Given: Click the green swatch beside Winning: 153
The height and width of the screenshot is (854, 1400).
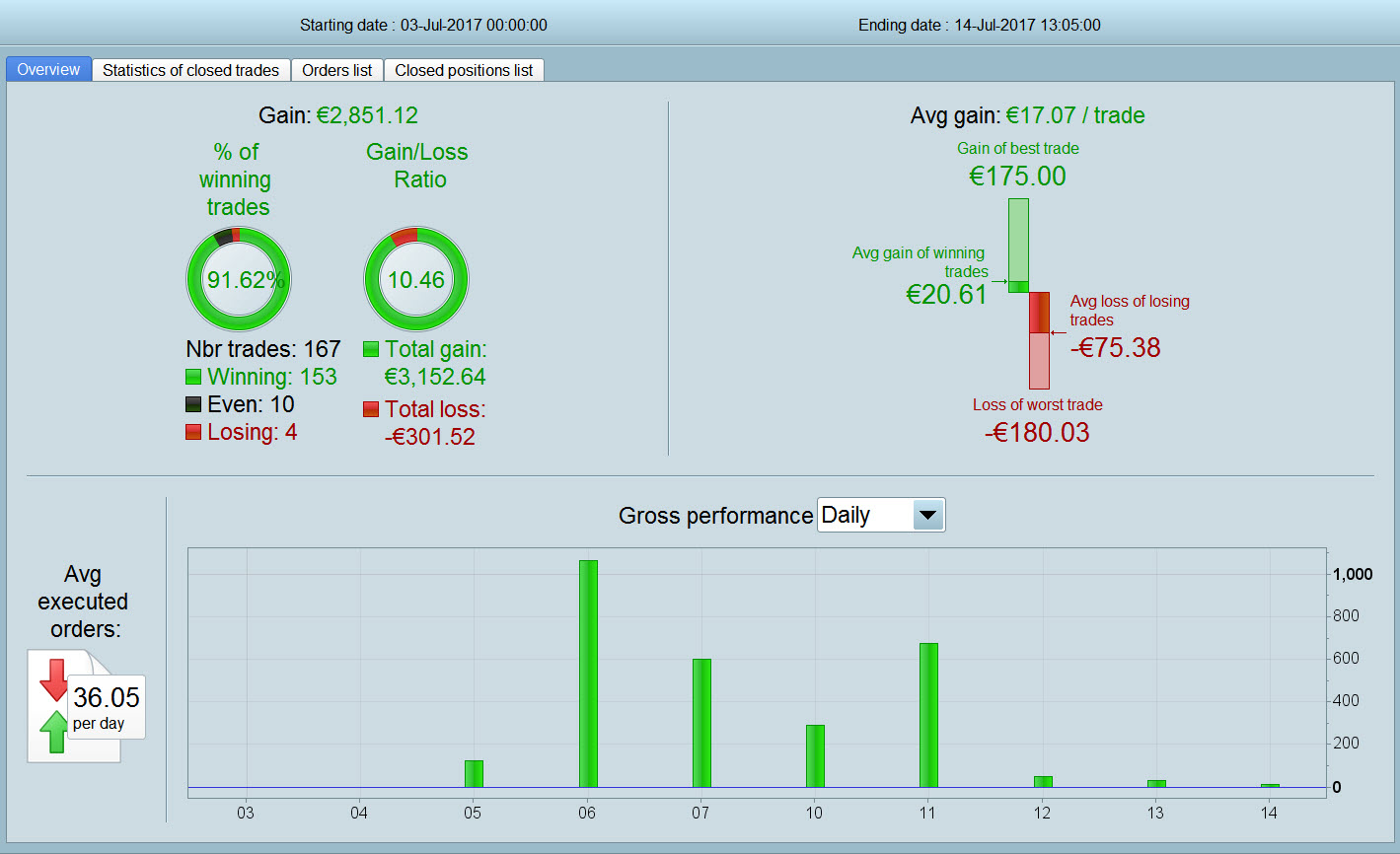Looking at the screenshot, I should point(193,377).
